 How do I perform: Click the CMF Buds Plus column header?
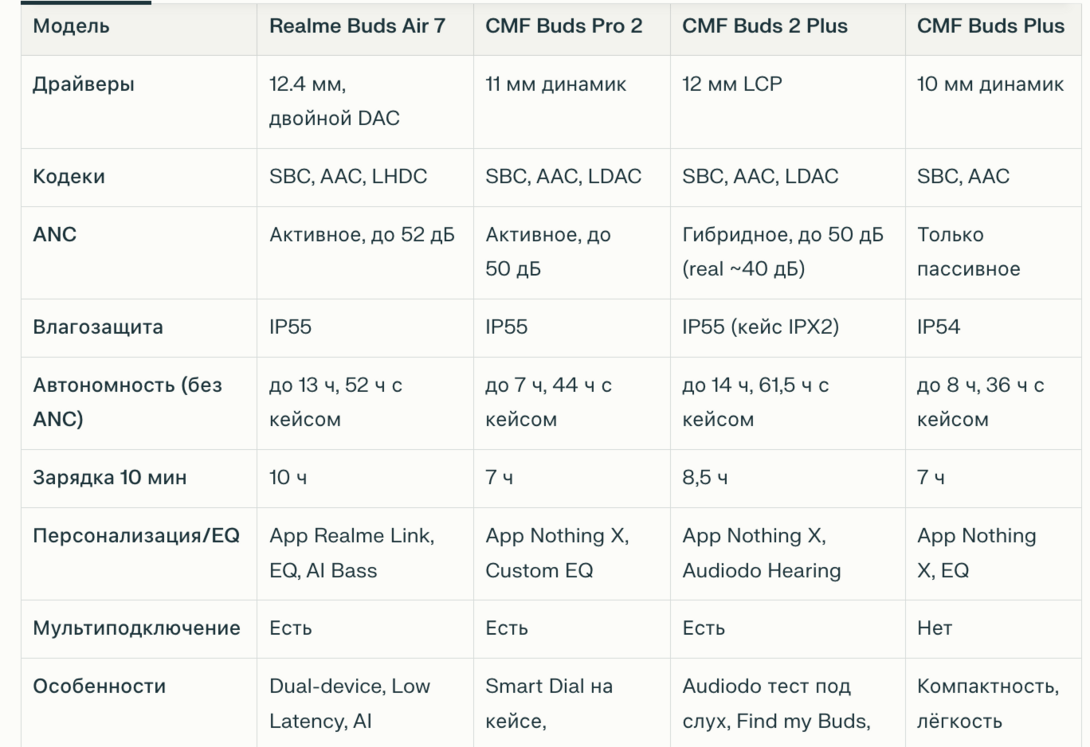click(x=990, y=26)
